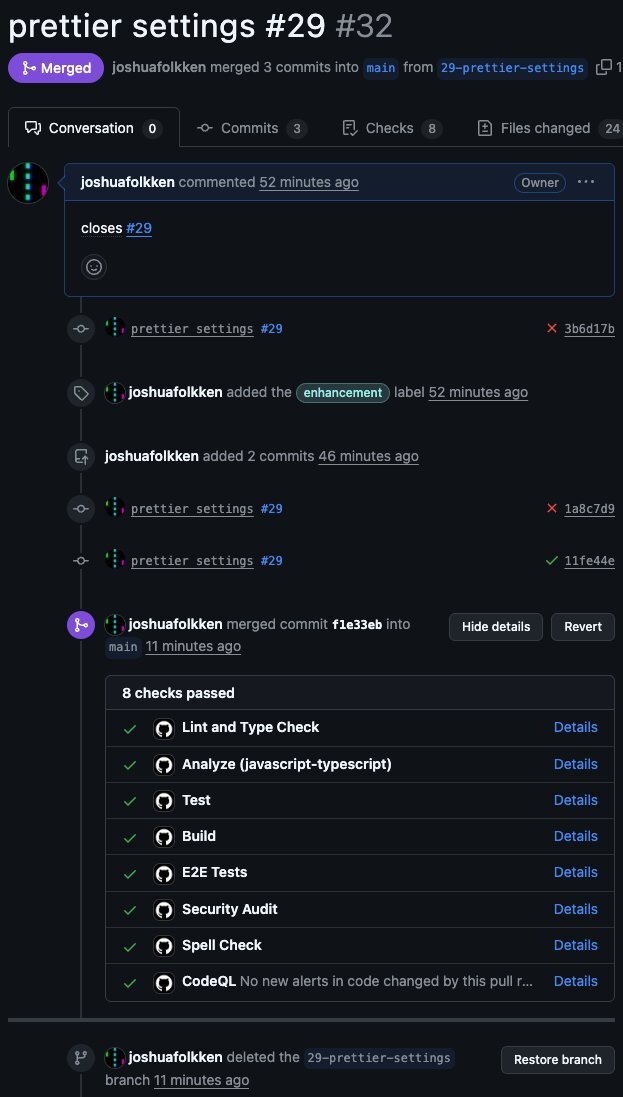Switch to the Commits tab
This screenshot has width=623, height=1097.
251,128
